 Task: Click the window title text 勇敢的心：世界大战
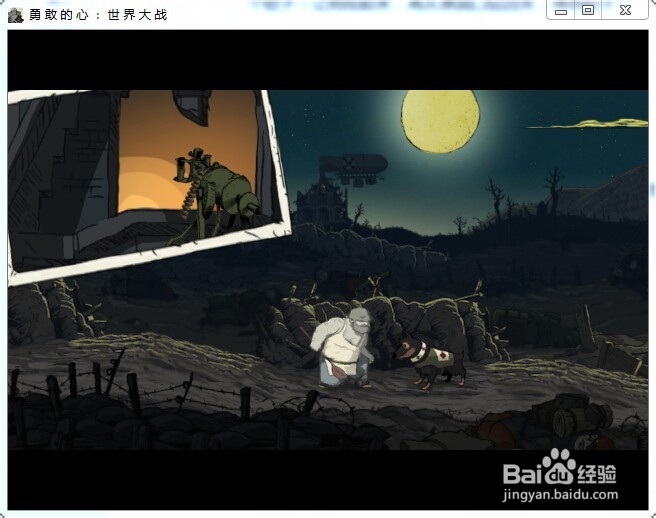coord(98,15)
